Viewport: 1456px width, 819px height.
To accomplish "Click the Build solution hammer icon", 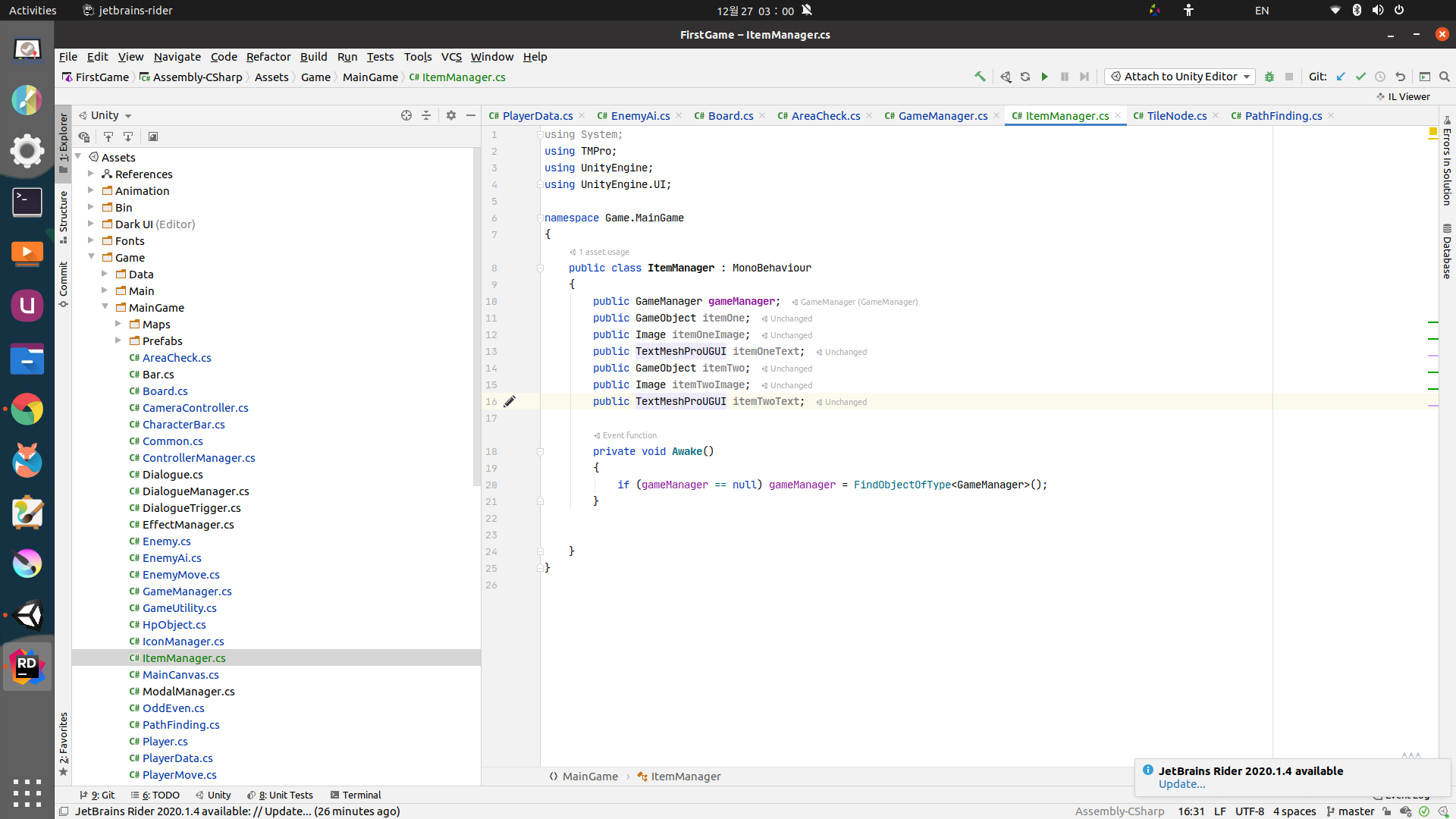I will tap(980, 77).
